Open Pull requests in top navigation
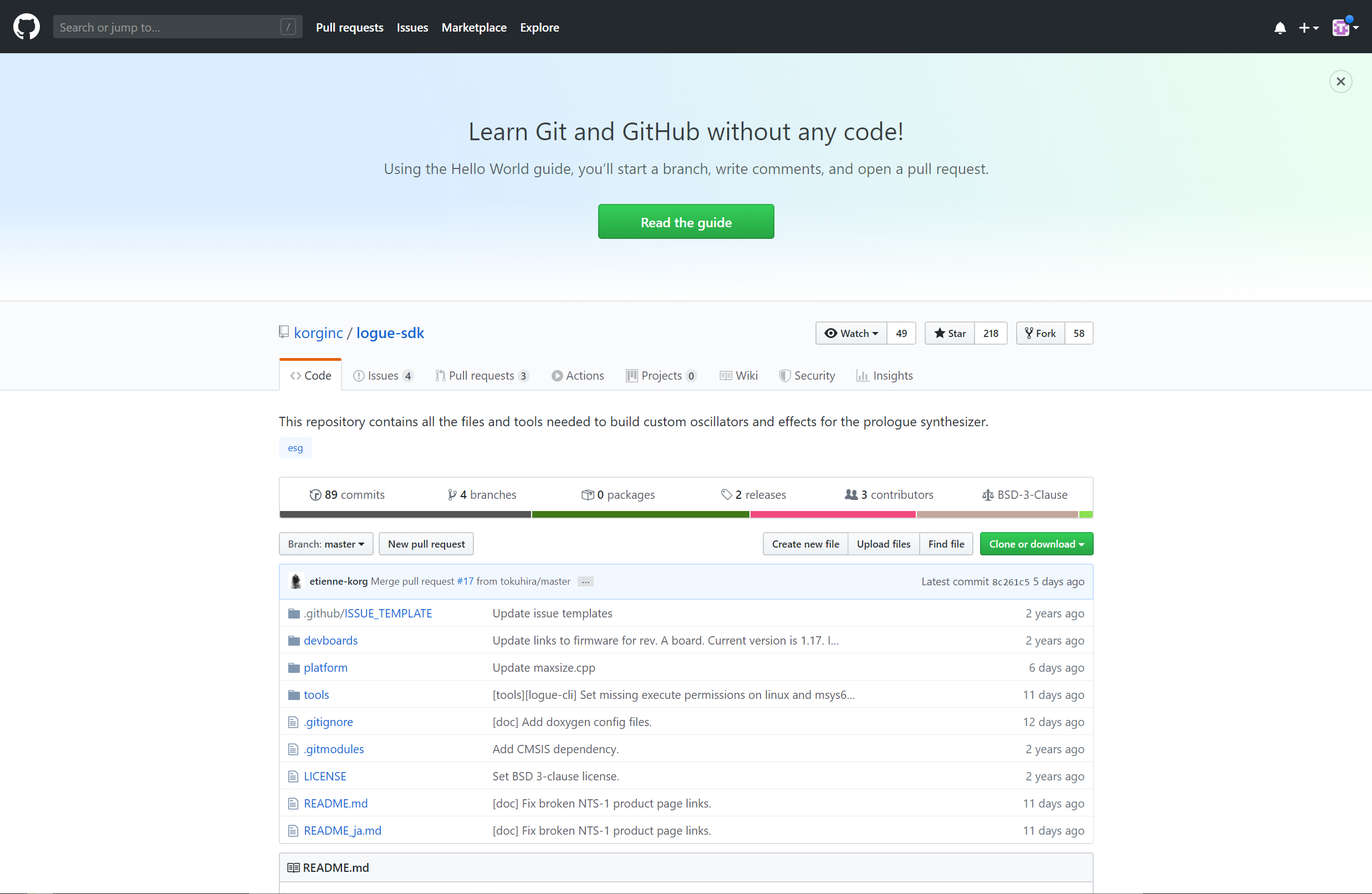The width and height of the screenshot is (1372, 894). (x=349, y=27)
